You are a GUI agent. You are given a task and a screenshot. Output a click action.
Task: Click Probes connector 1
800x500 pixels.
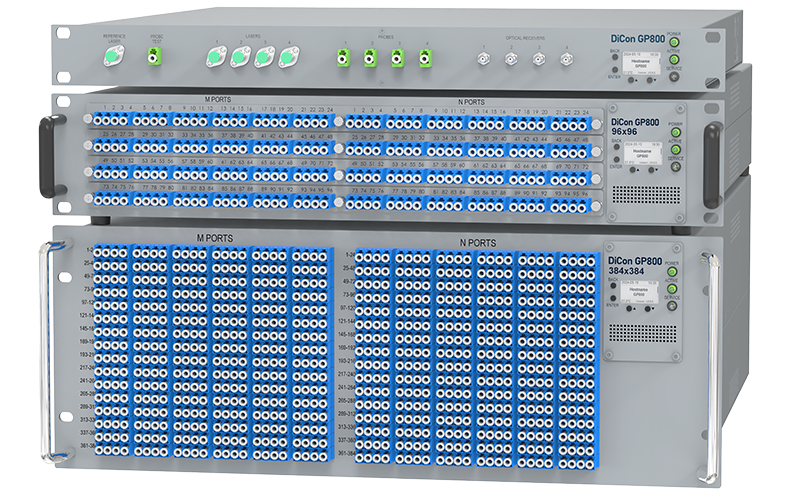(x=343, y=57)
